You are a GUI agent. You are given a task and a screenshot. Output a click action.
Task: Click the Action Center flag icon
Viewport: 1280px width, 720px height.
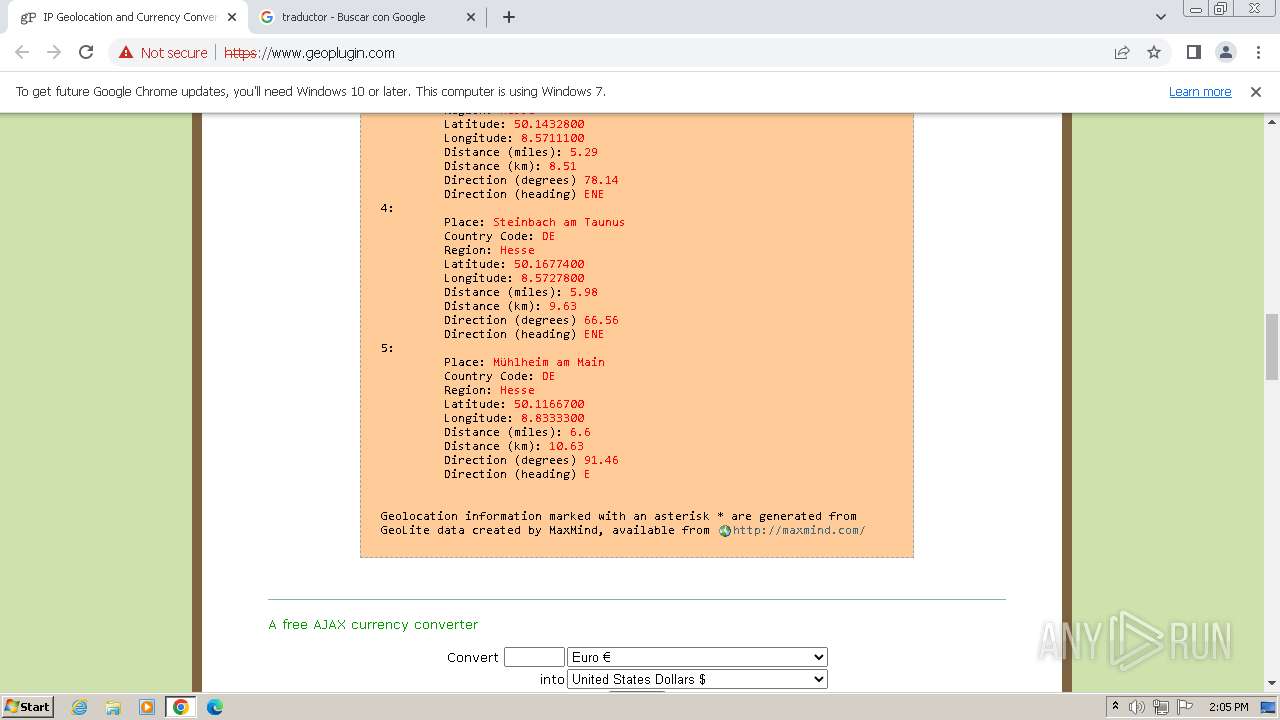1185,707
